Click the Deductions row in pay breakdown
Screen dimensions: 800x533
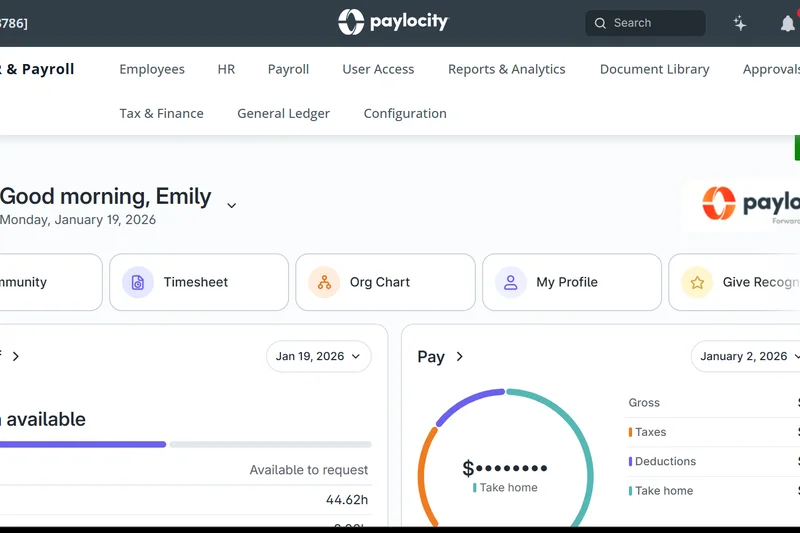[713, 461]
